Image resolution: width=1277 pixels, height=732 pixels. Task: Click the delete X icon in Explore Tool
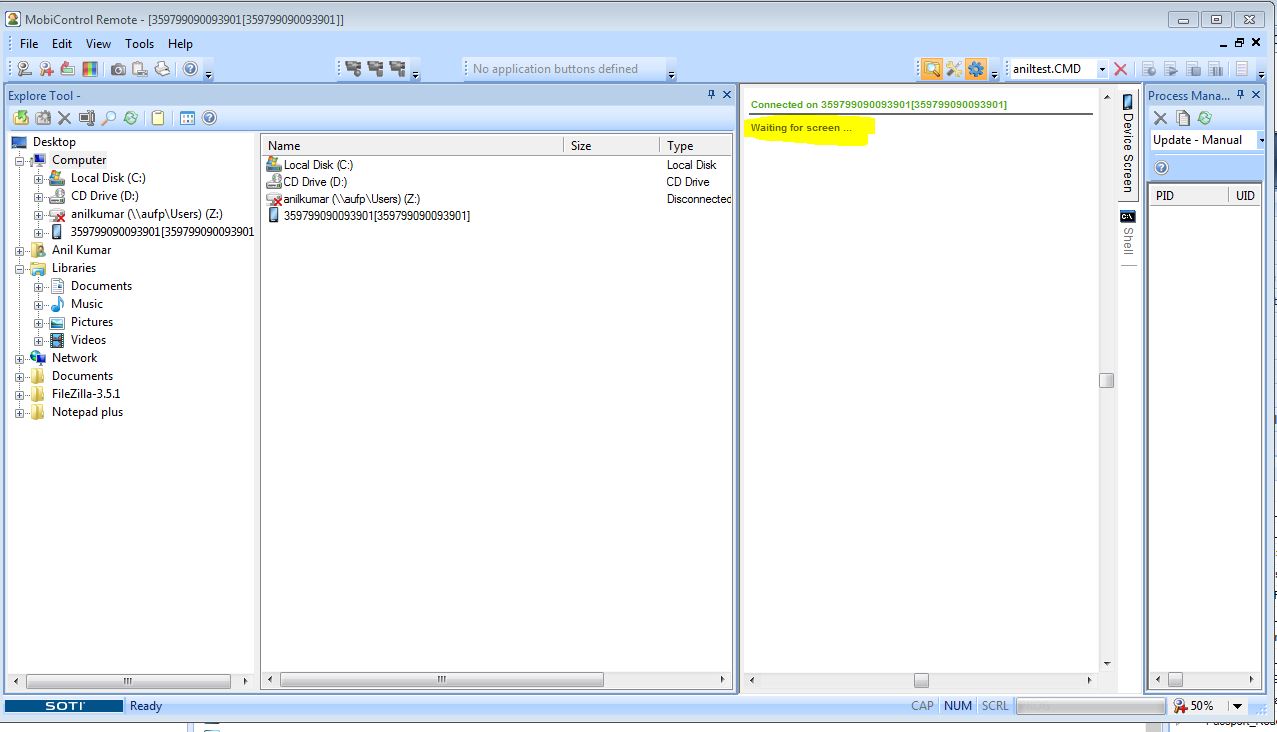(x=65, y=118)
